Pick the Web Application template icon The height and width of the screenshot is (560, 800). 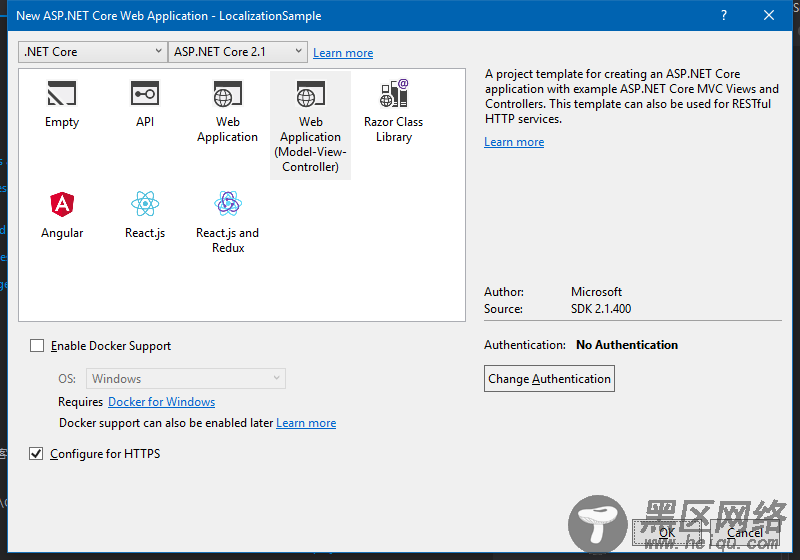(x=228, y=94)
